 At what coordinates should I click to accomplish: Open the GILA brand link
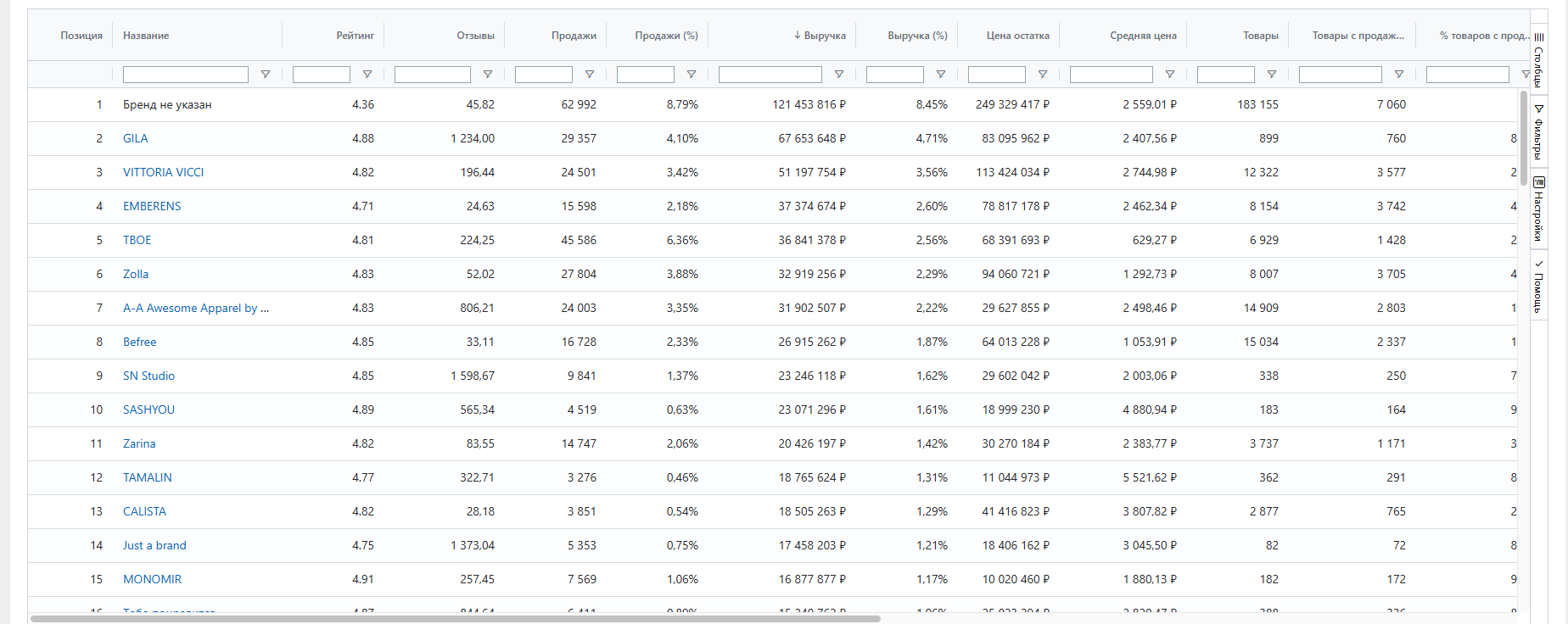136,138
